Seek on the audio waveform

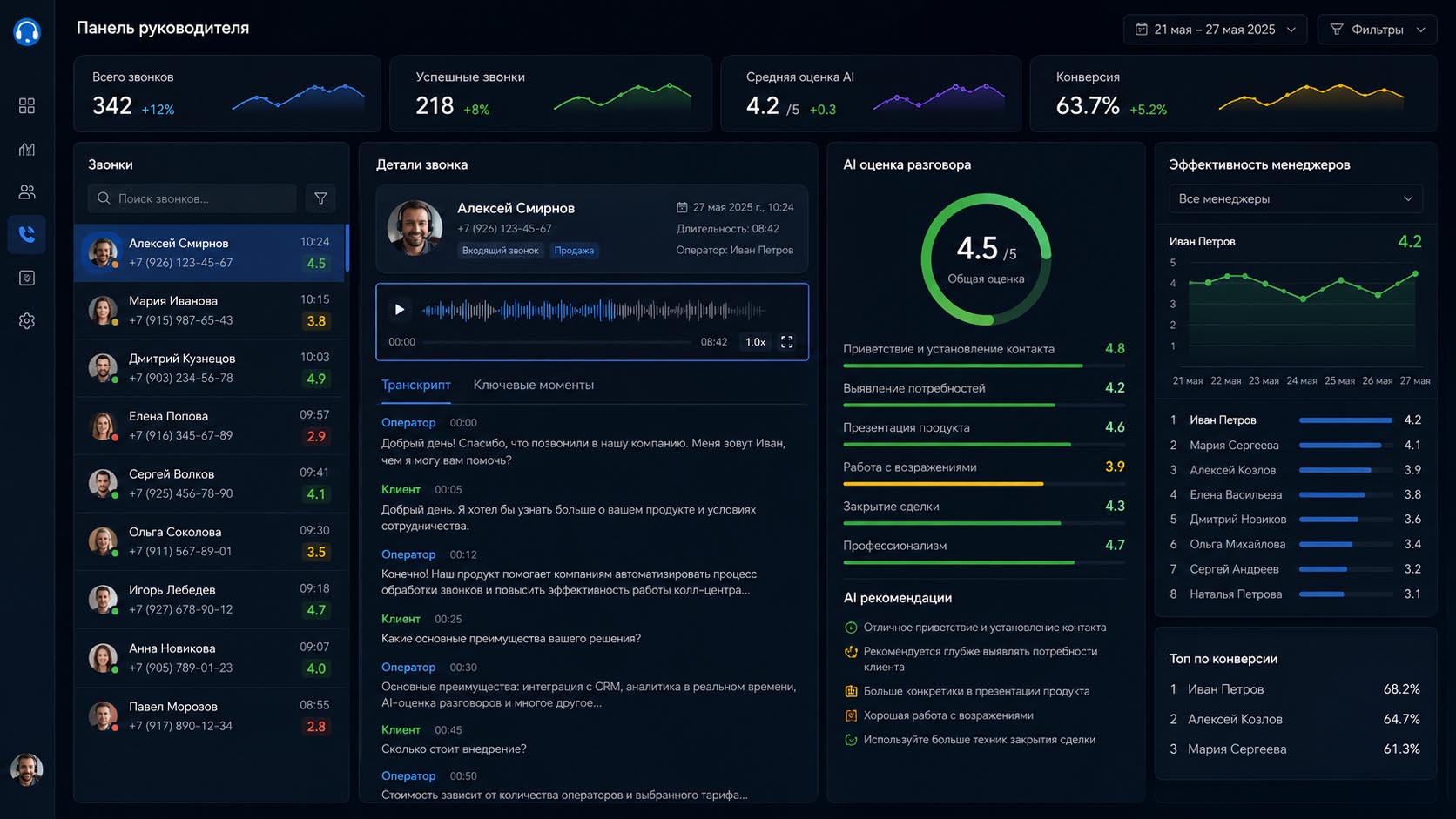[594, 309]
